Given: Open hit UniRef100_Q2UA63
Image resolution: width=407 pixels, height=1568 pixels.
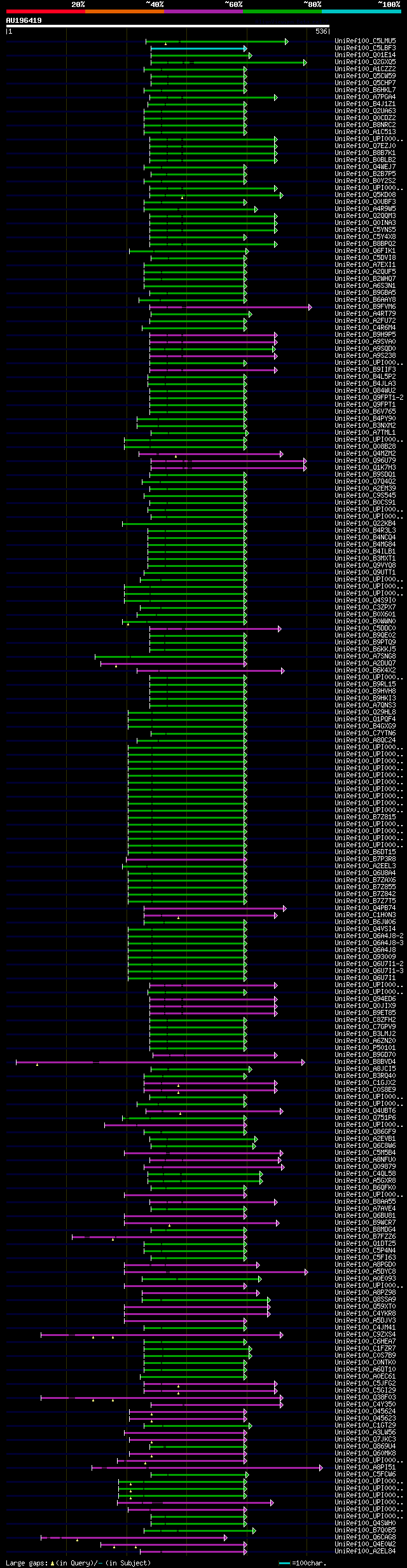Looking at the screenshot, I should pyautogui.click(x=365, y=111).
